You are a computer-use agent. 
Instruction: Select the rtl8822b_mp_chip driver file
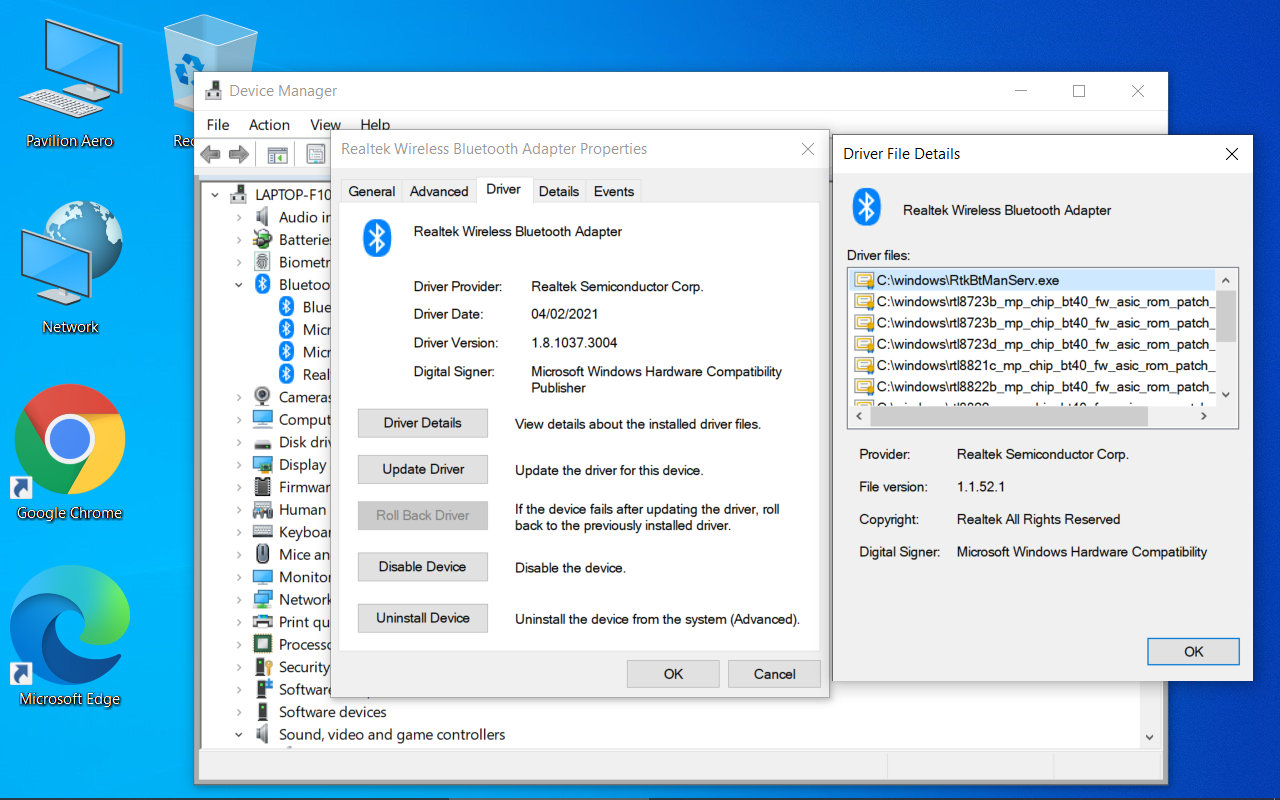(1032, 387)
